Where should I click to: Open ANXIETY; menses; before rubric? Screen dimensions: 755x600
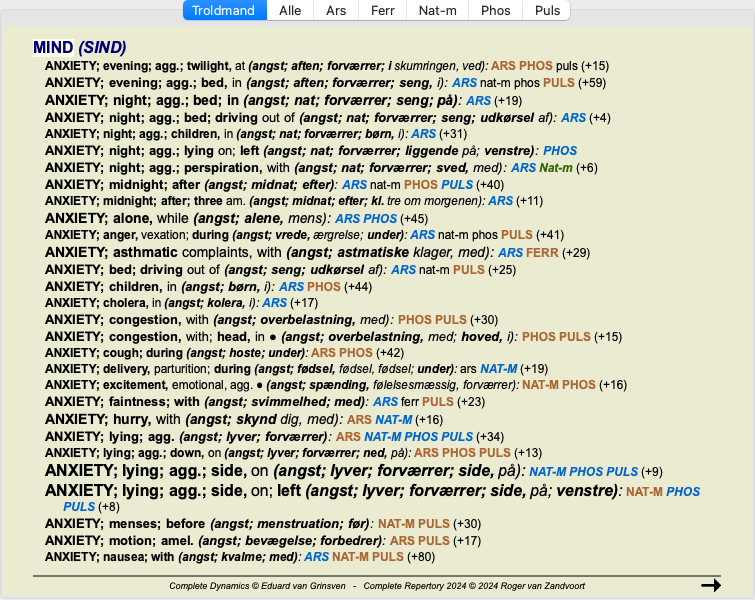click(x=125, y=523)
